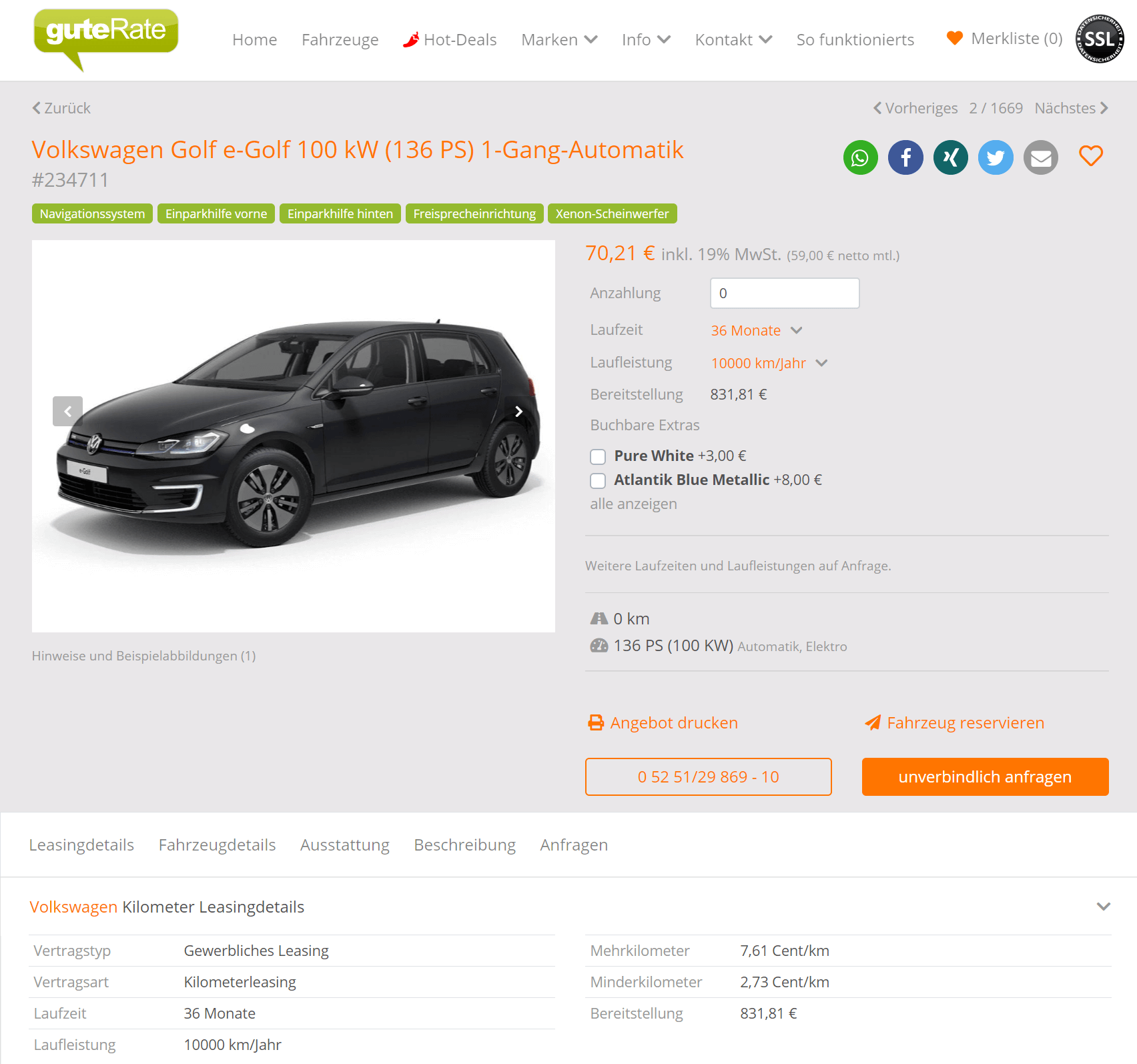The width and height of the screenshot is (1137, 1064).
Task: Click the 2 / 1669 position counter
Action: [x=996, y=108]
